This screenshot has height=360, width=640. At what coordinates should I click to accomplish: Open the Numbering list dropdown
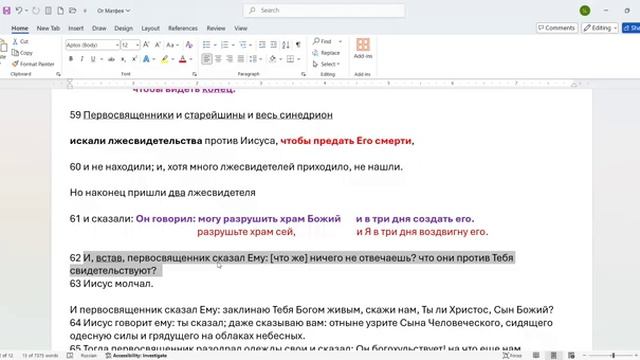pos(233,45)
